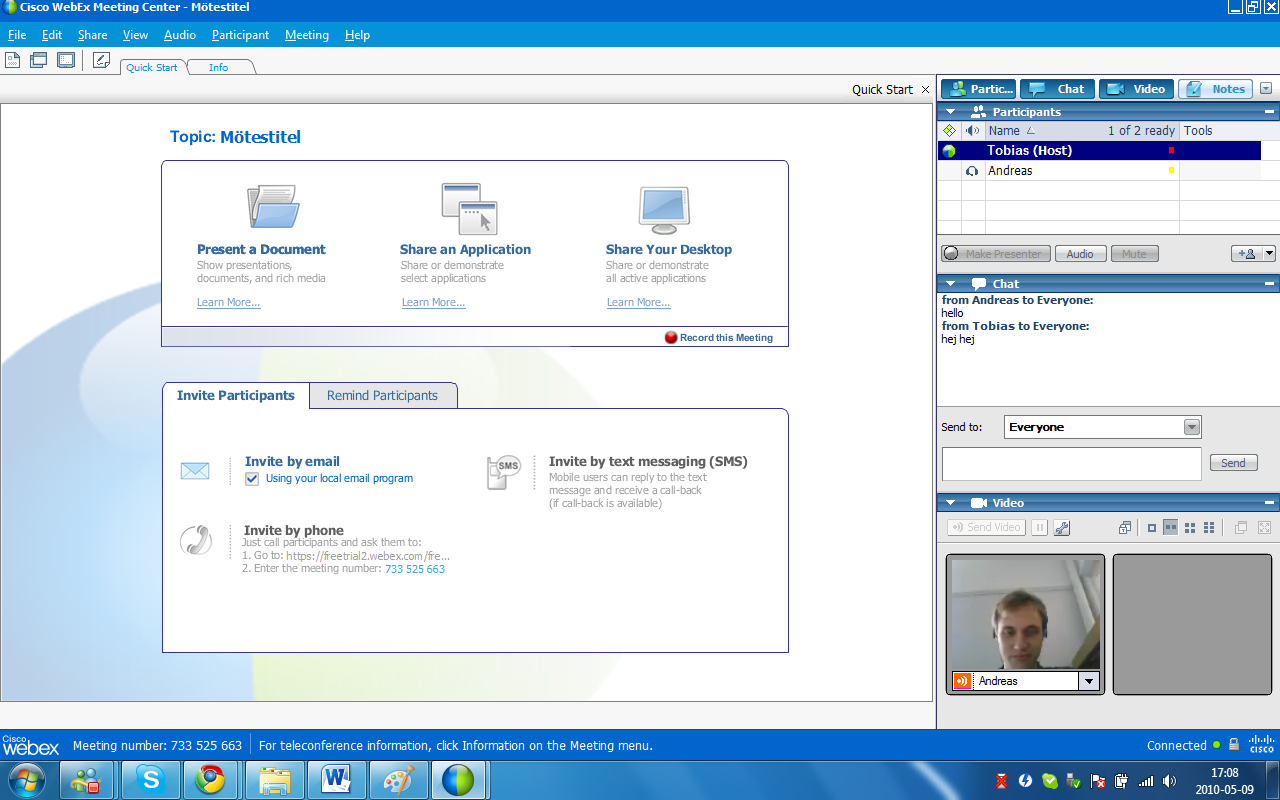
Task: Click Learn More under Present a Document
Action: pyautogui.click(x=229, y=302)
